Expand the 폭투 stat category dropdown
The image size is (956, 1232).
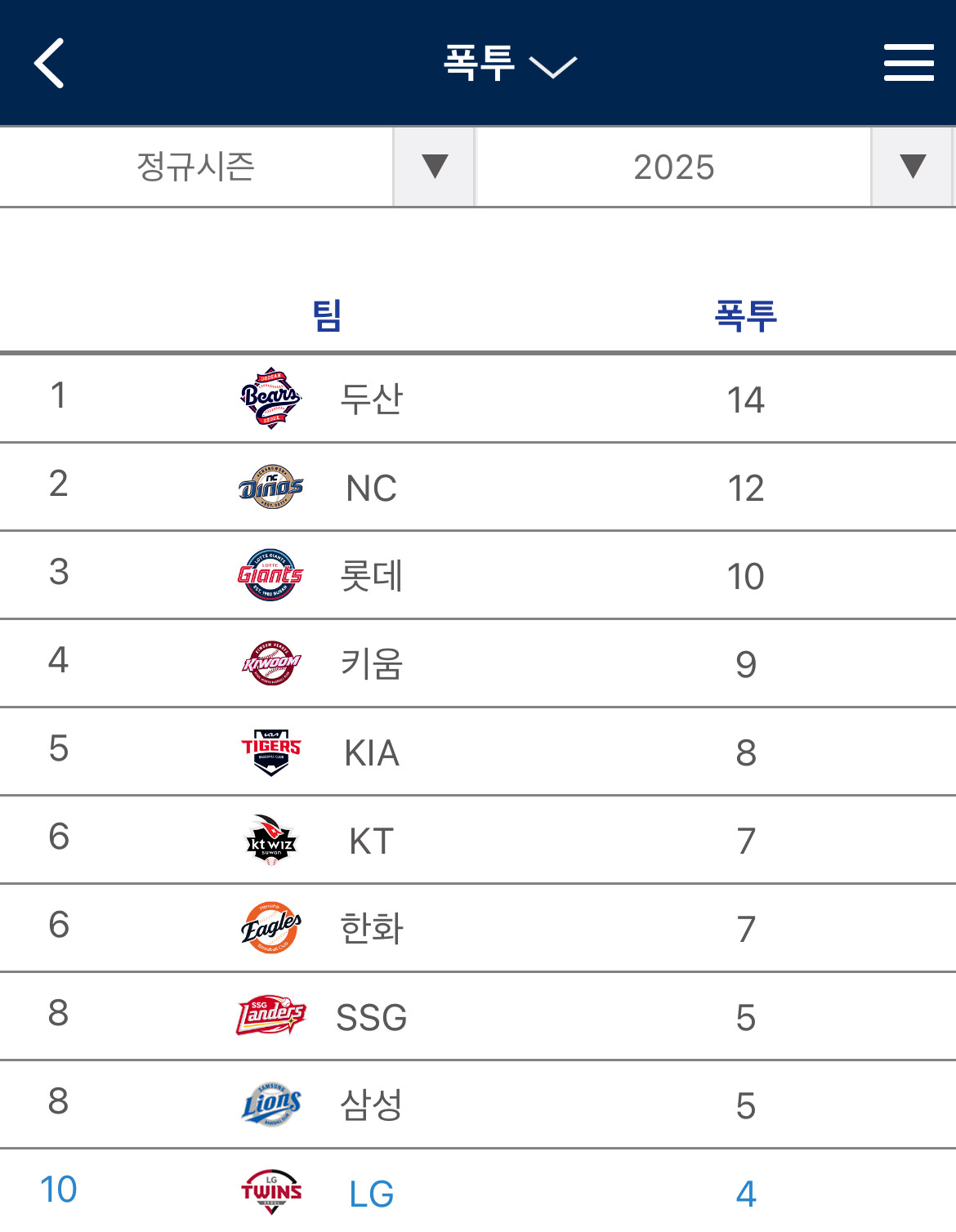tap(510, 63)
